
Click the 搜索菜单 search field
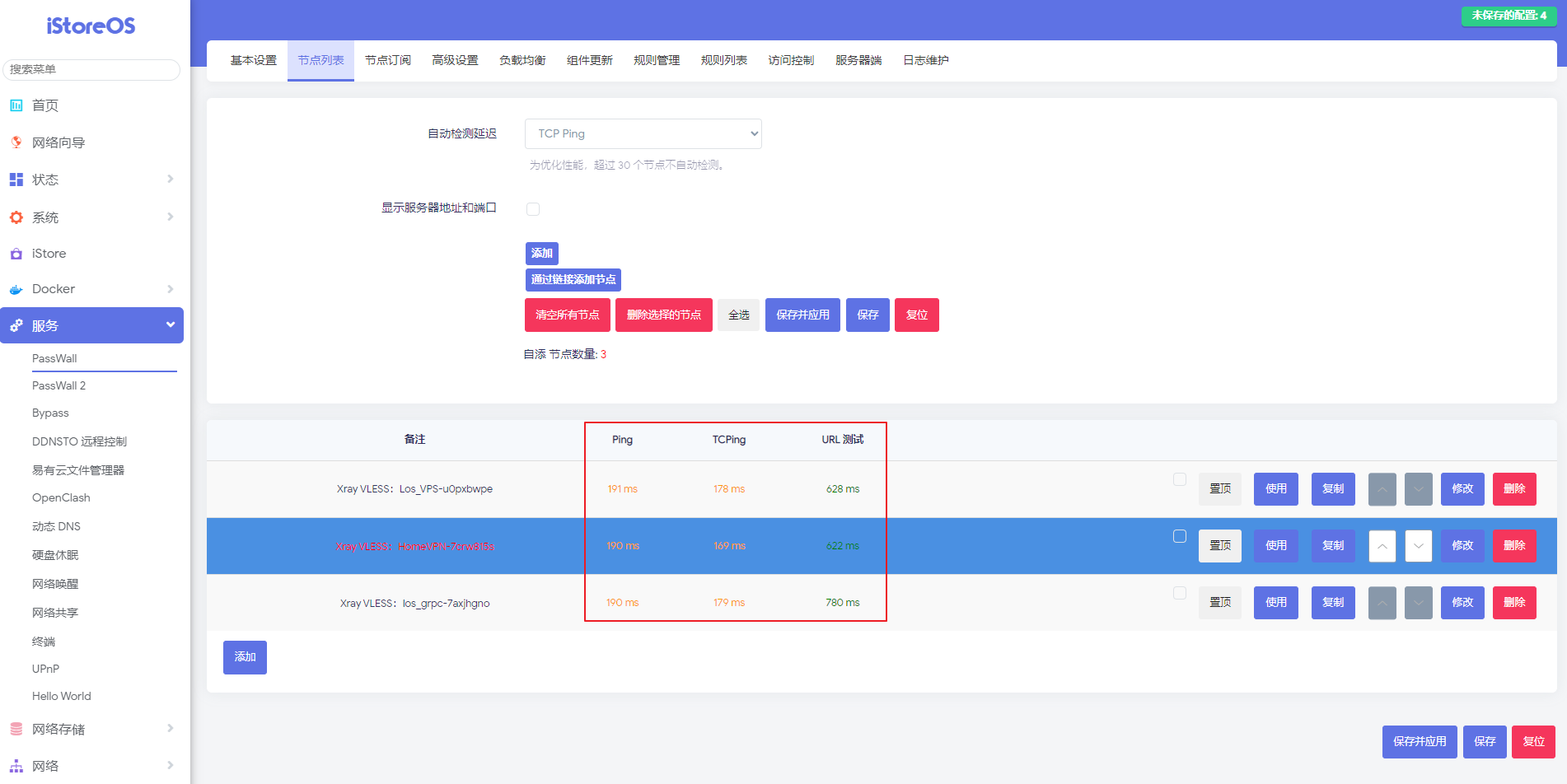91,69
